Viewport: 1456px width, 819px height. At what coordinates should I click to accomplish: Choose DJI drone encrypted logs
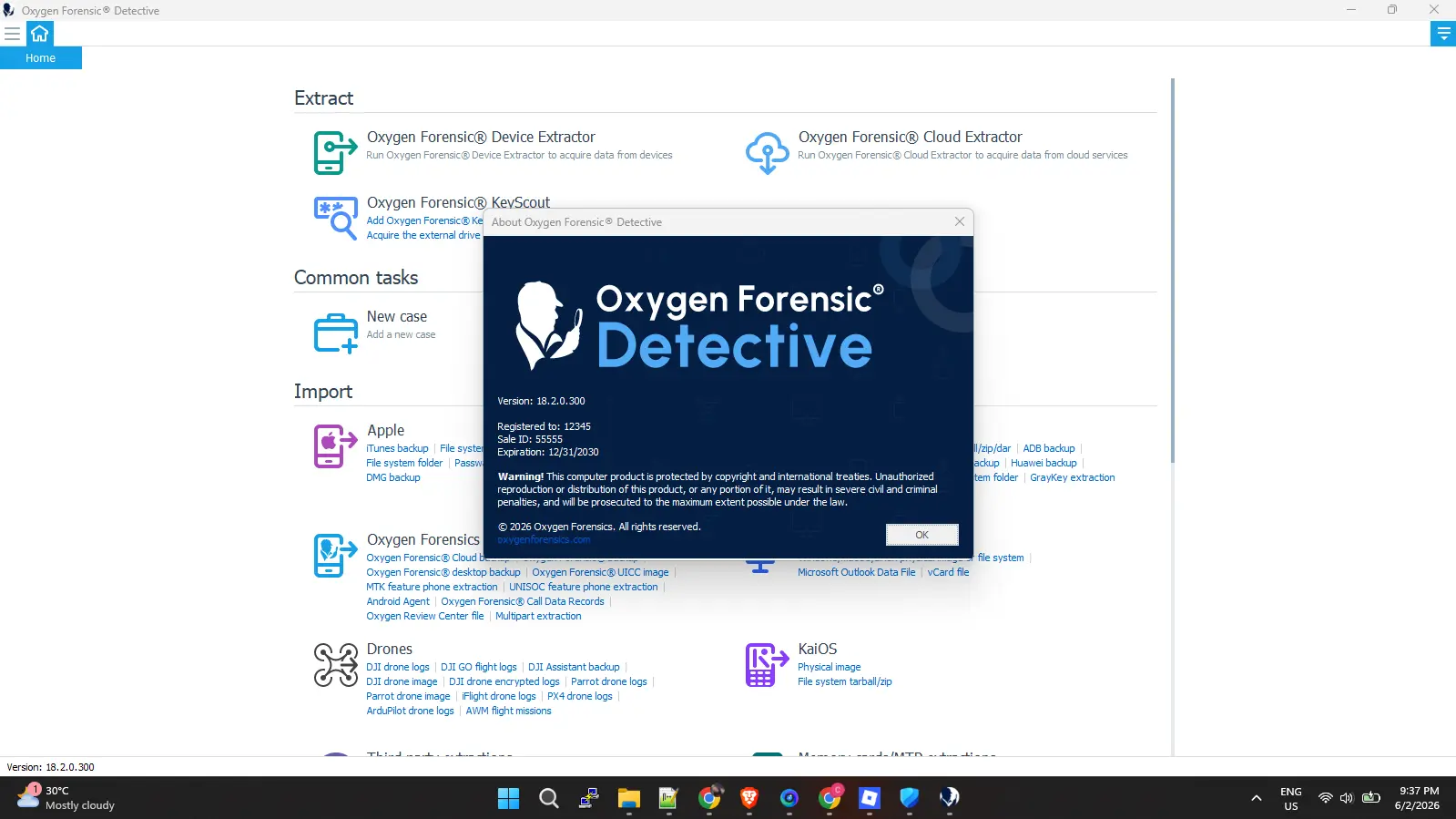[x=504, y=681]
